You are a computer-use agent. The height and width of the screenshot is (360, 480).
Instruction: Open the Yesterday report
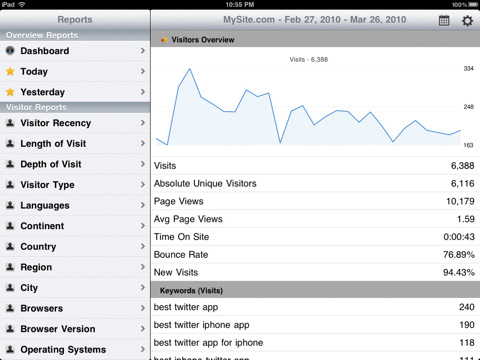[x=75, y=92]
